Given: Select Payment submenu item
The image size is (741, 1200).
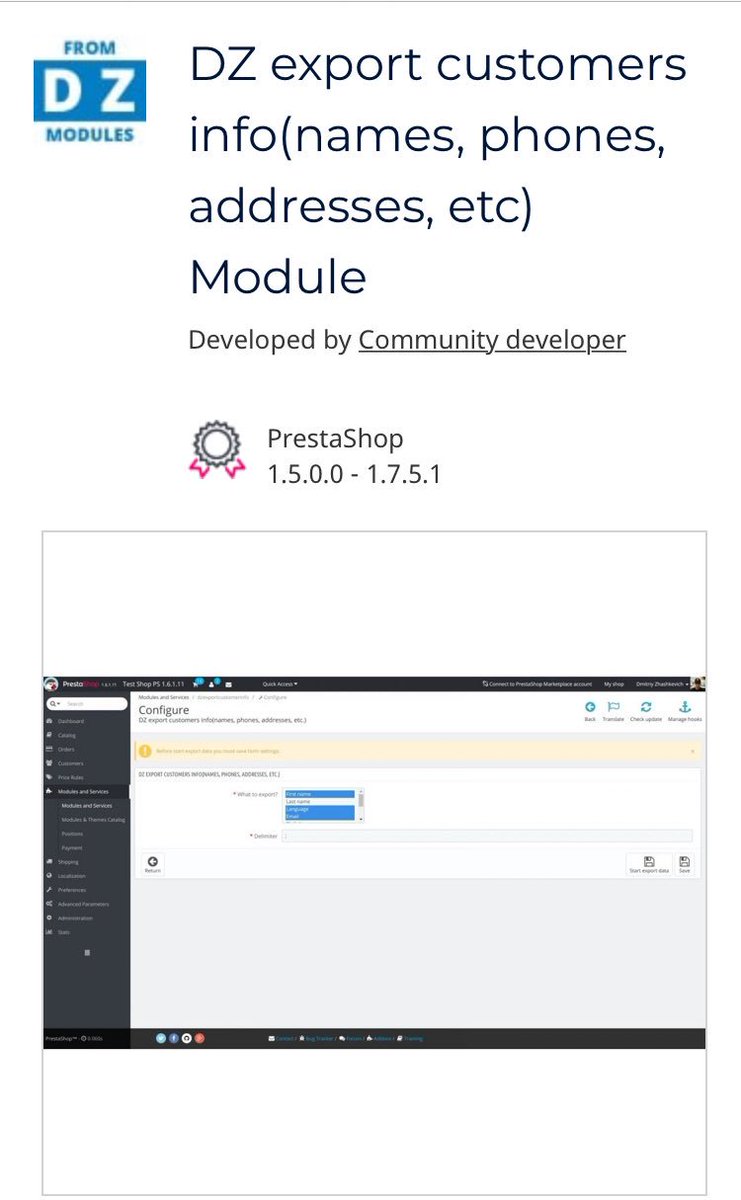Looking at the screenshot, I should click(x=71, y=847).
